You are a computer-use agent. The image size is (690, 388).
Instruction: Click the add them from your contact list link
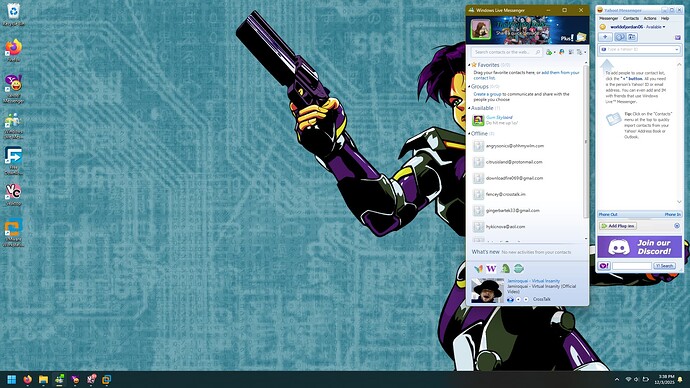point(560,73)
